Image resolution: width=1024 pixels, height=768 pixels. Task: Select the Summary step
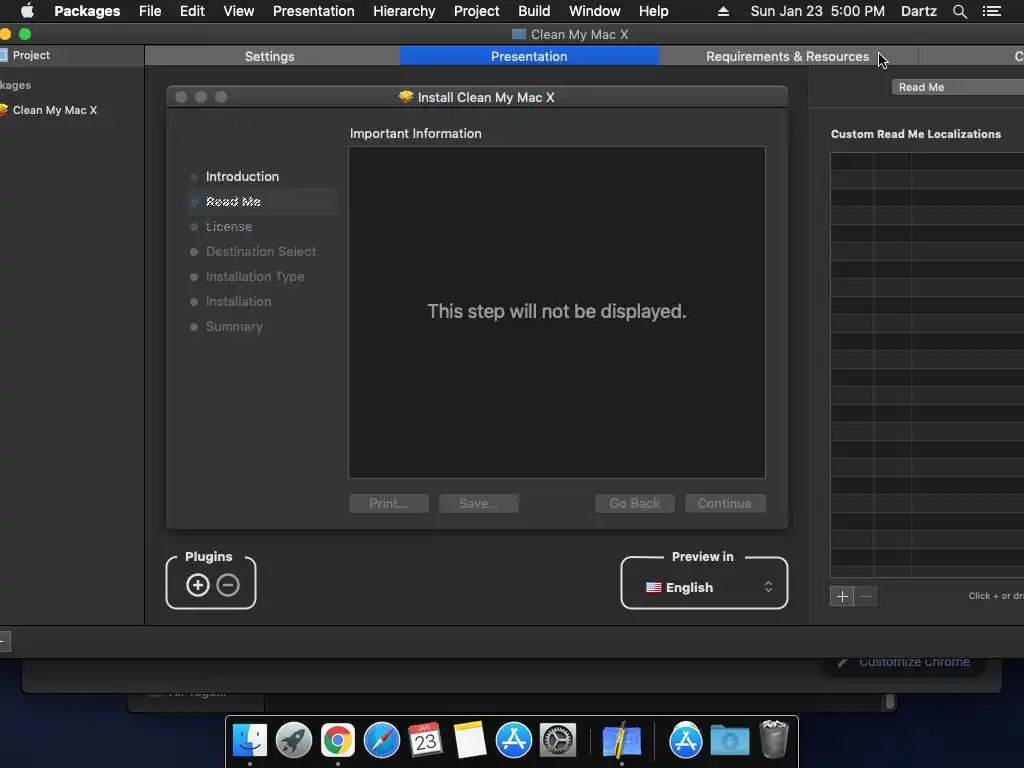234,327
